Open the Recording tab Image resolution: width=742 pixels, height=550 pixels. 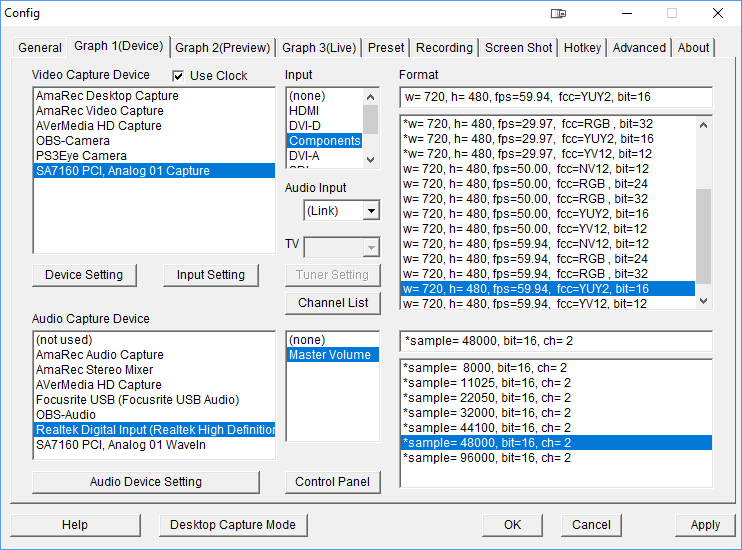(444, 47)
